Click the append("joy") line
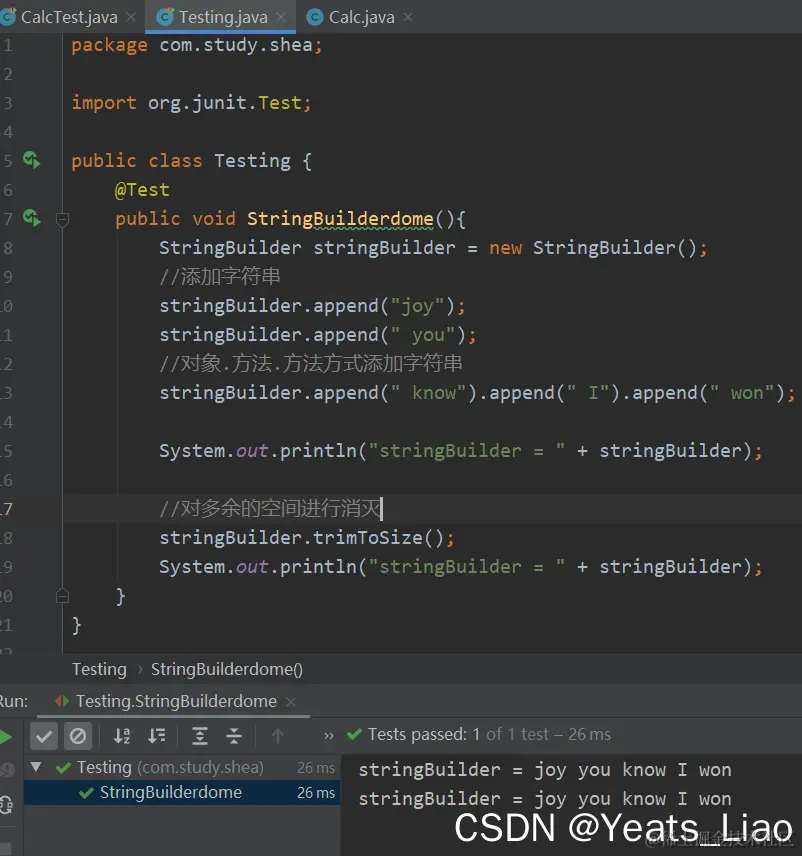Screen dimensions: 802x856 pos(312,306)
